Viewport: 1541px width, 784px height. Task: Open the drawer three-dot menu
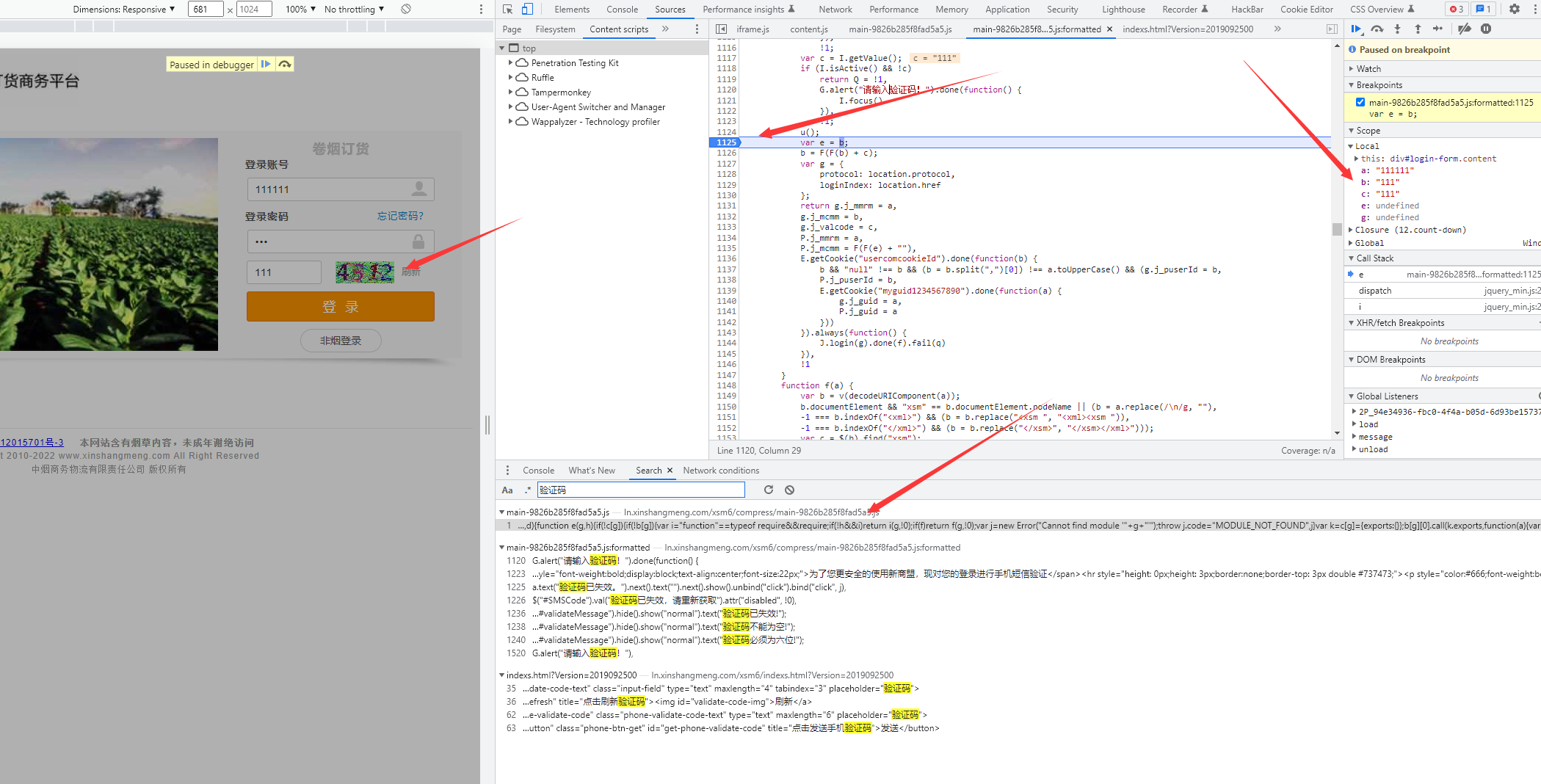pyautogui.click(x=507, y=470)
